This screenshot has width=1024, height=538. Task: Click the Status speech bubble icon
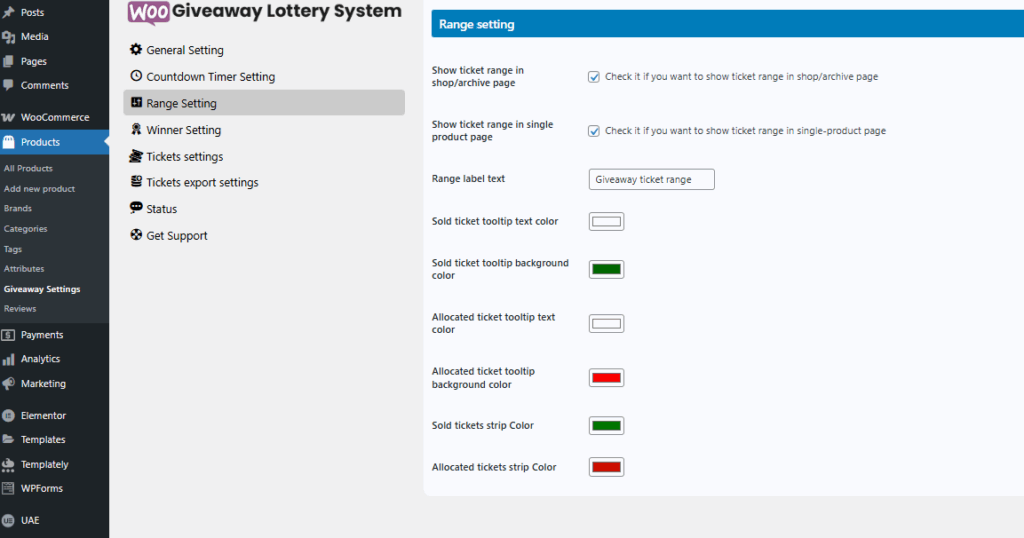coord(136,208)
